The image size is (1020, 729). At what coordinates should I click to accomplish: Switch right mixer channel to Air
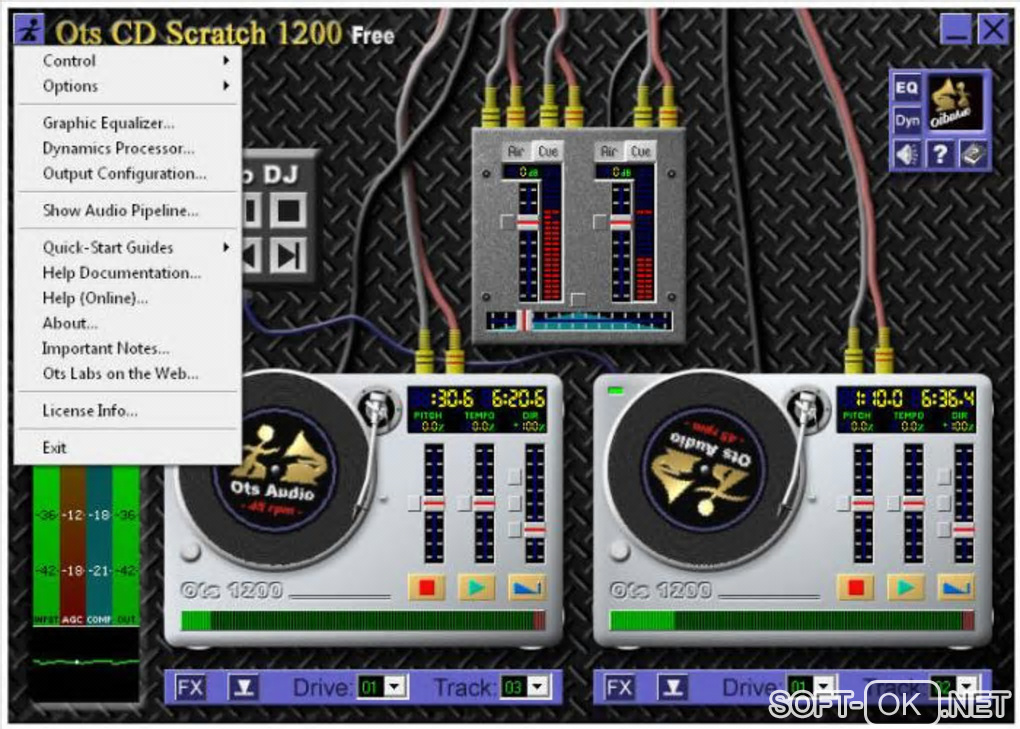point(608,151)
